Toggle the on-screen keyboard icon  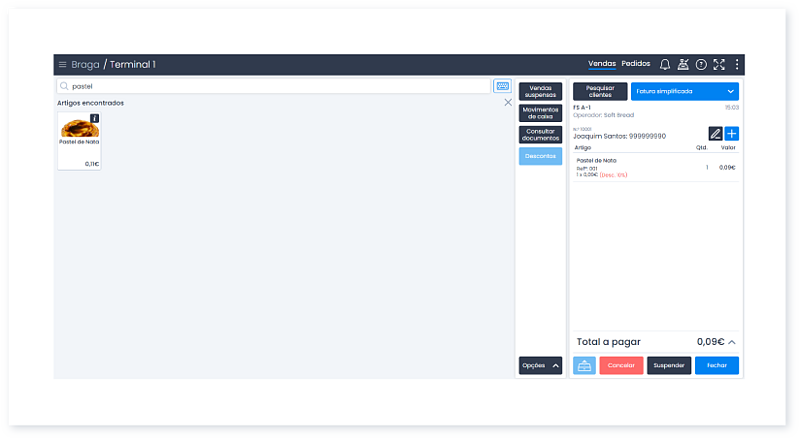point(502,87)
